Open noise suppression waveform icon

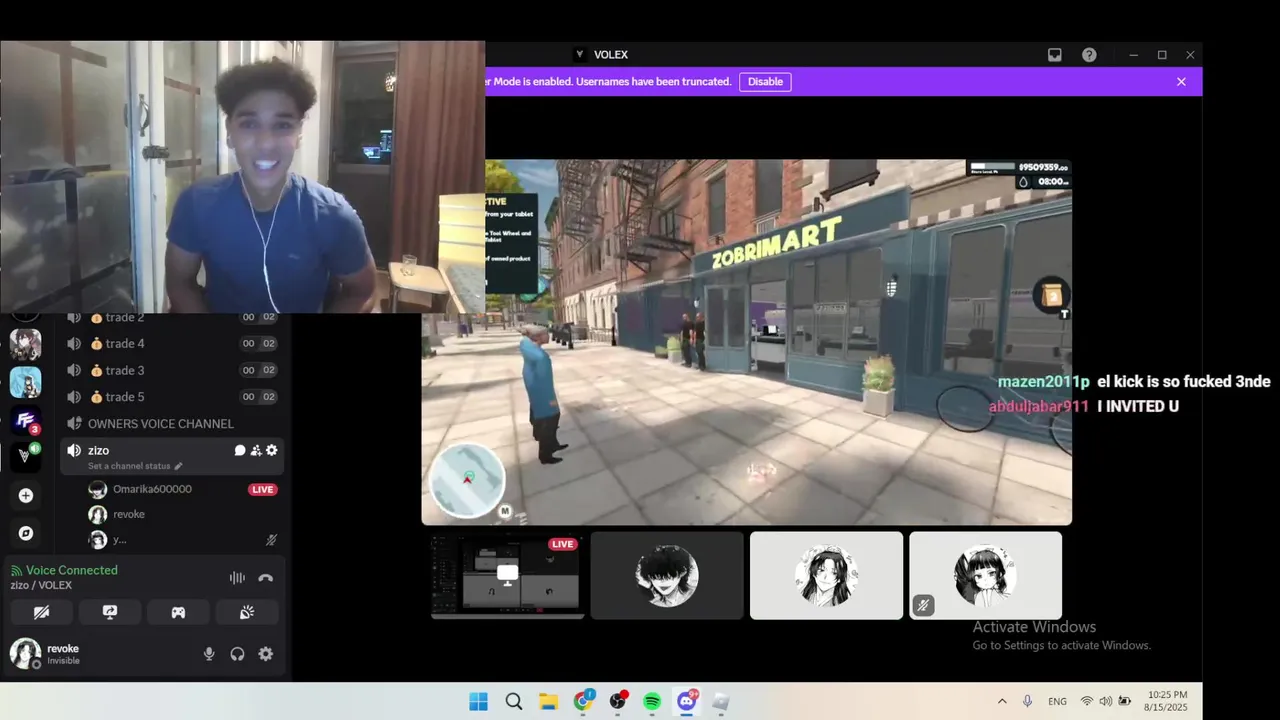point(237,578)
